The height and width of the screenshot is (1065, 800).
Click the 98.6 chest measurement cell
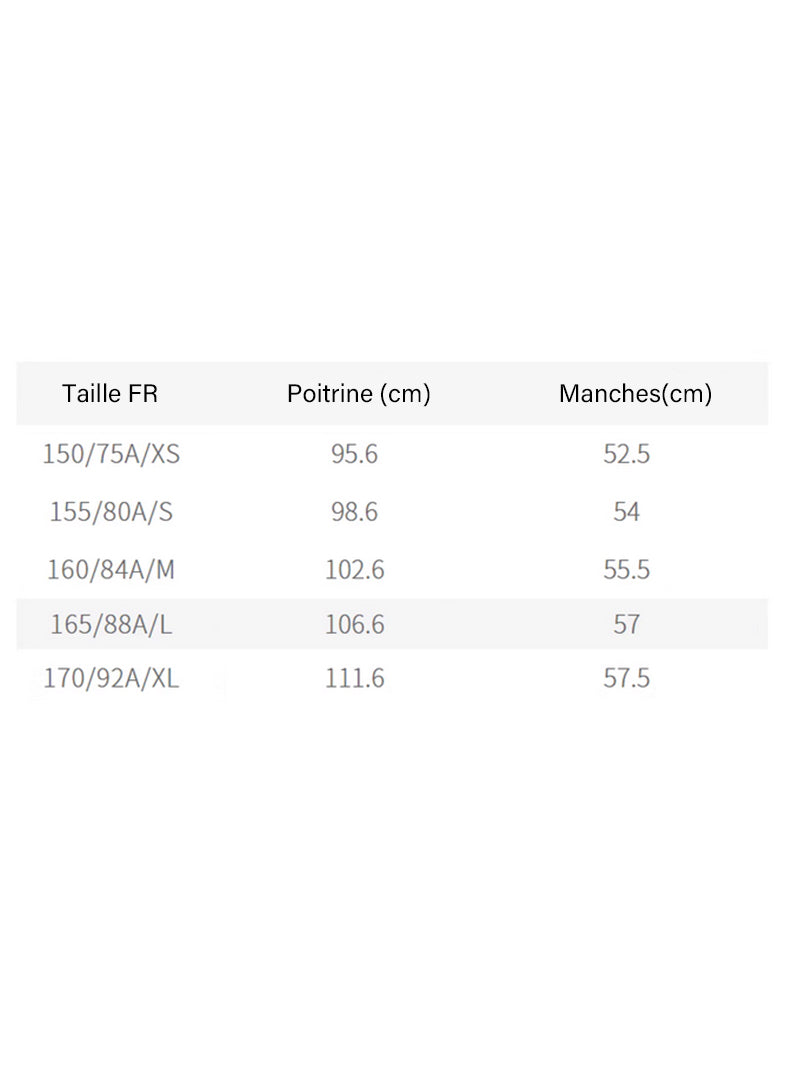[354, 511]
